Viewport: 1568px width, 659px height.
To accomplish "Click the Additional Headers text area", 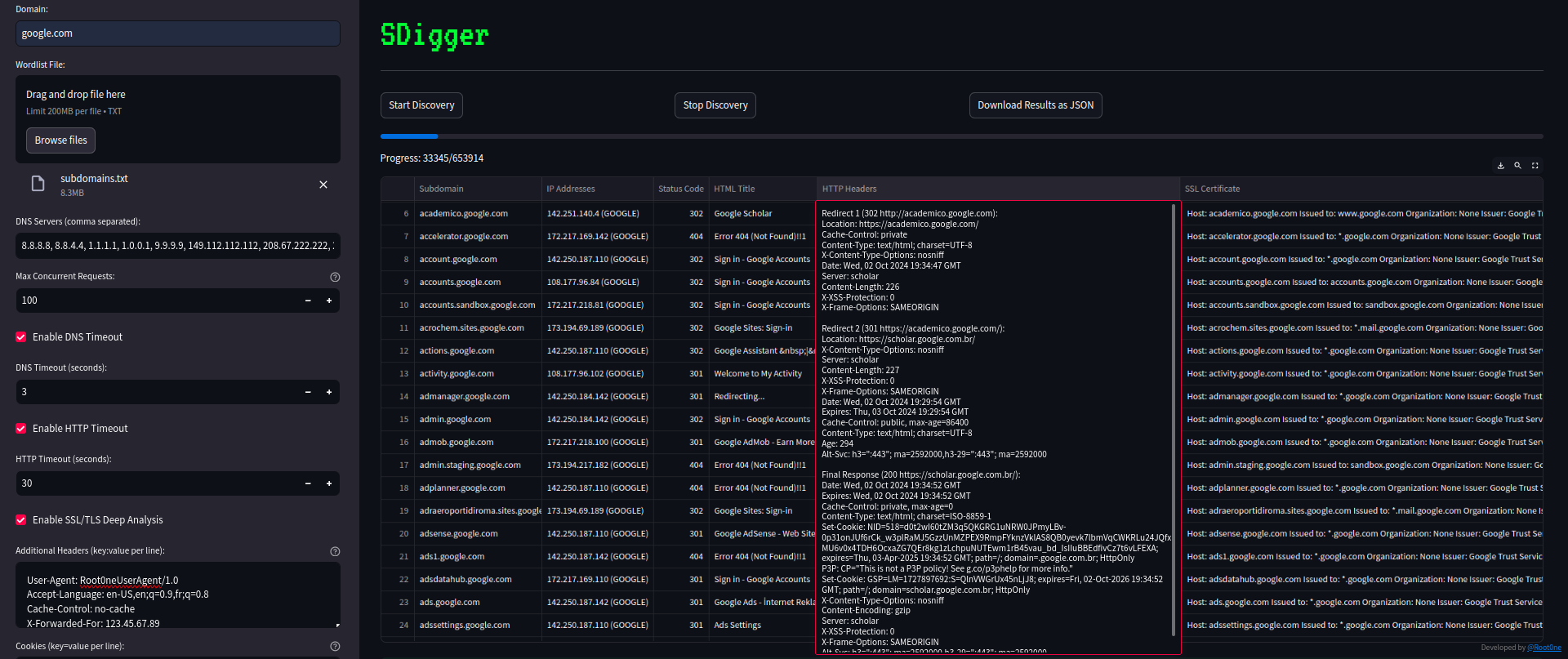I will coord(178,595).
